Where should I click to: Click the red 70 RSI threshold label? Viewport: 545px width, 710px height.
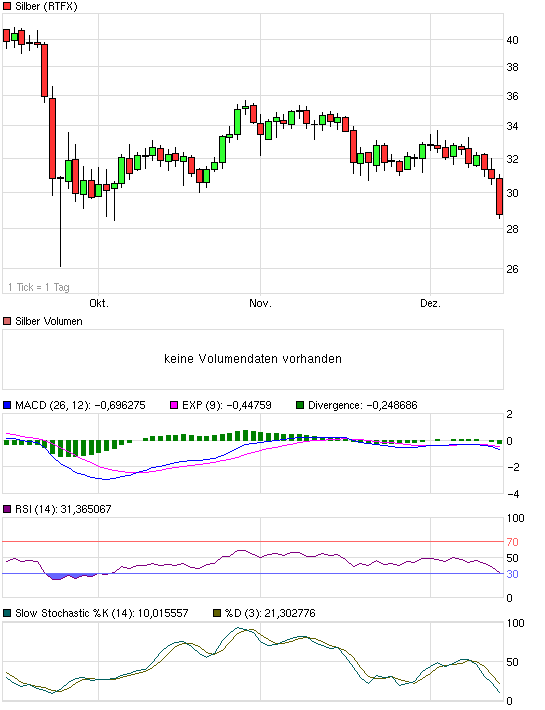coord(512,542)
